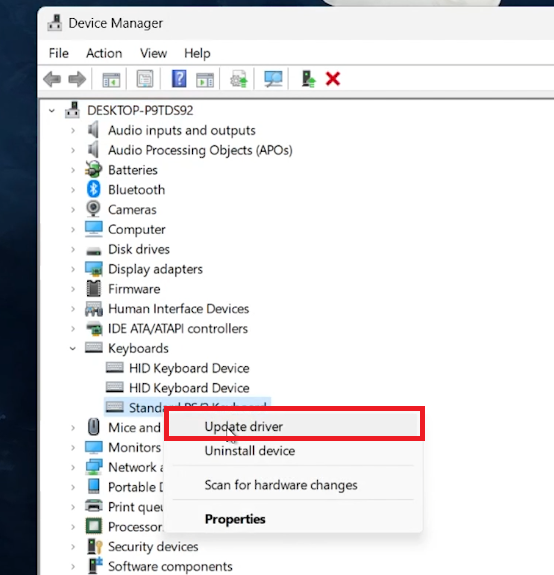
Task: Click the Security devices key icon
Action: [95, 546]
